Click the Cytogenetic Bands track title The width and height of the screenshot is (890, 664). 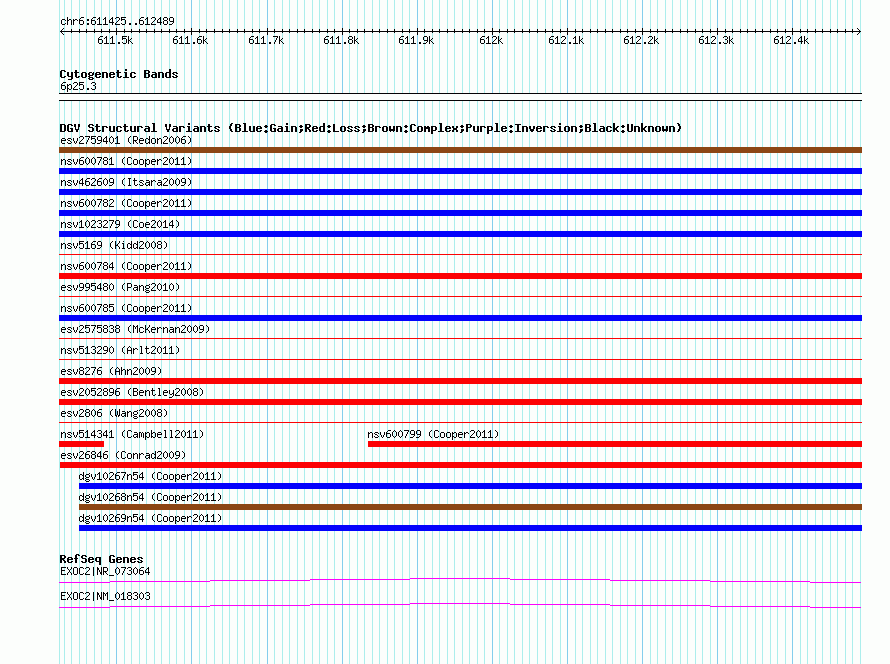tap(119, 74)
